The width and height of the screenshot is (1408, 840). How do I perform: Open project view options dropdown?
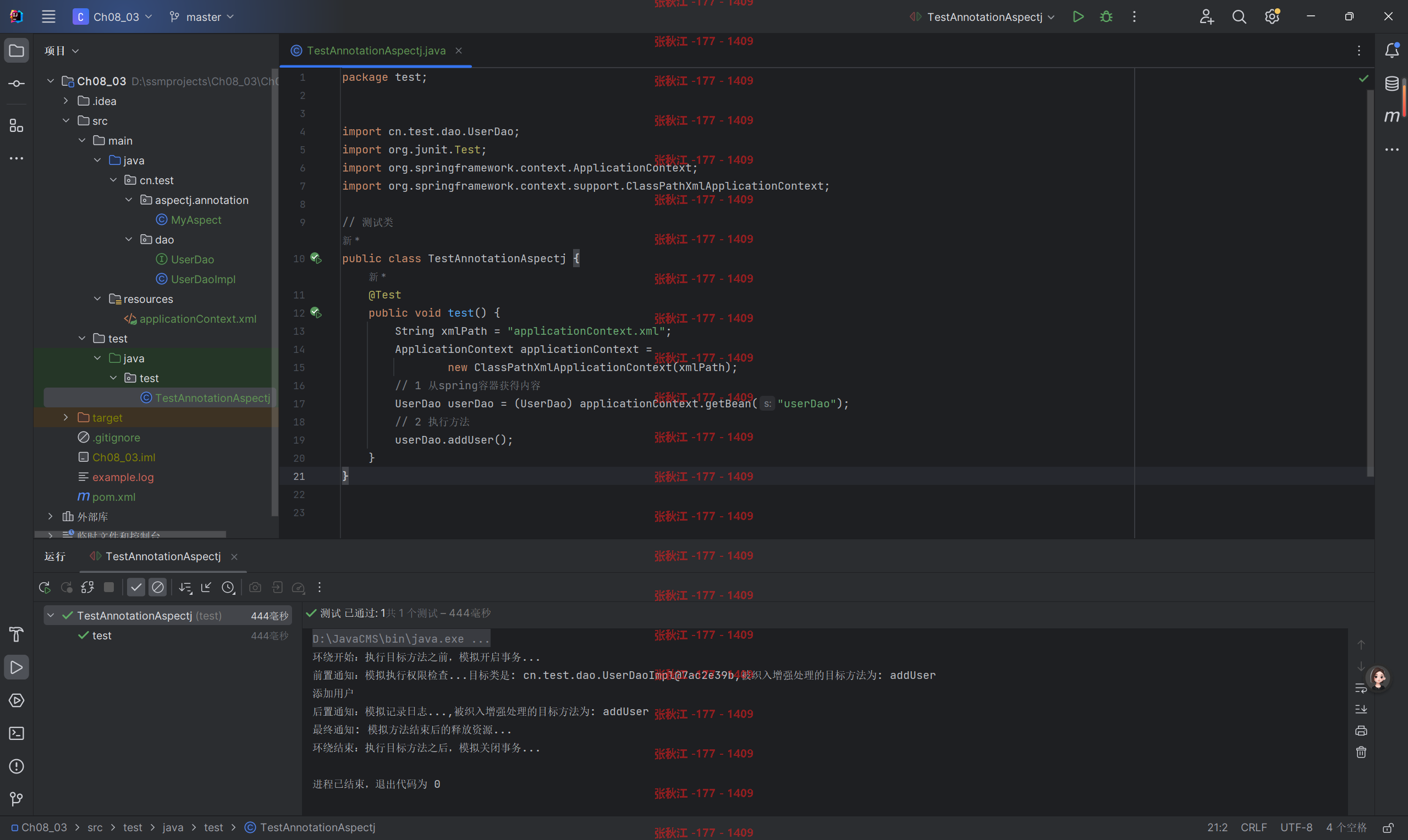(x=62, y=51)
